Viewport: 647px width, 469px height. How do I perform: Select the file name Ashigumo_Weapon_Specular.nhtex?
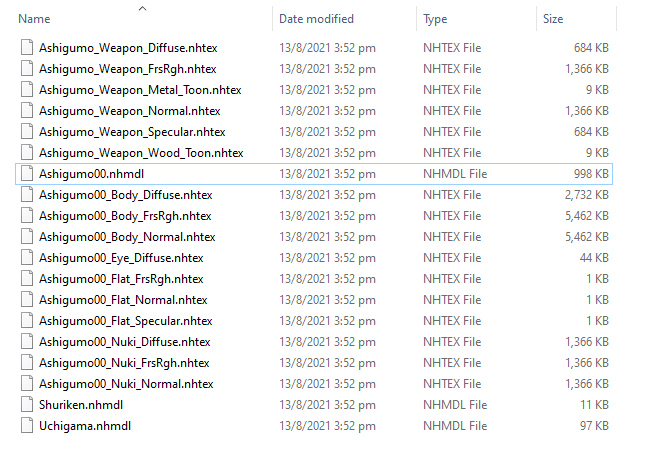[132, 132]
